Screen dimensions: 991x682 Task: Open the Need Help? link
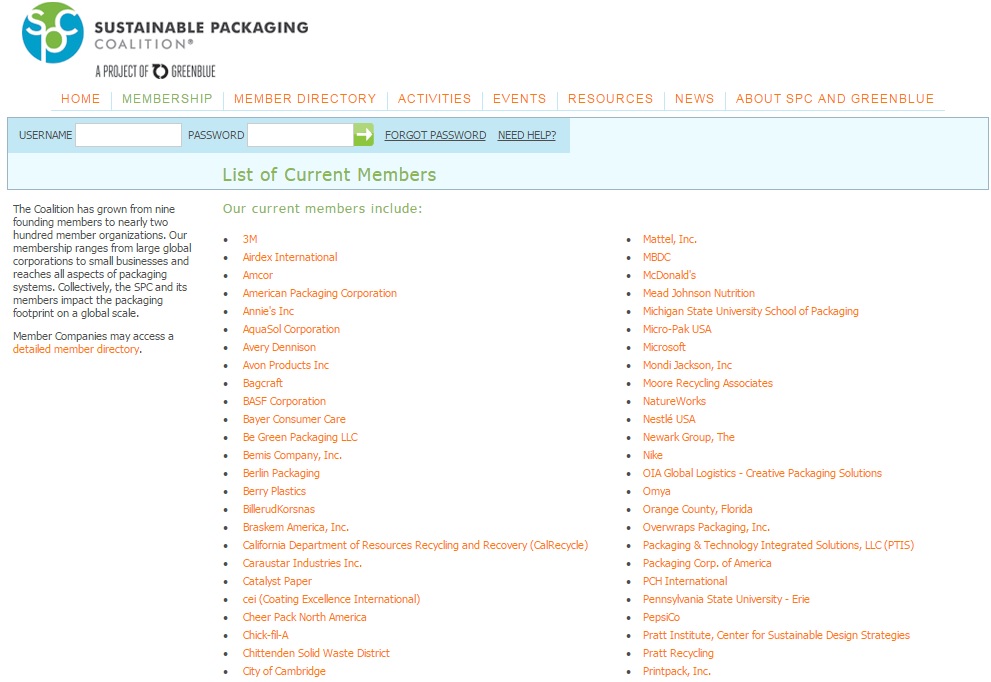(x=527, y=135)
